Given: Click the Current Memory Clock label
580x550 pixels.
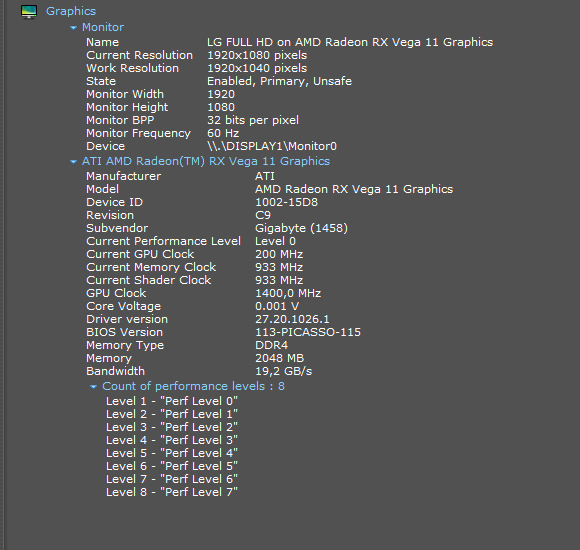Looking at the screenshot, I should point(151,267).
